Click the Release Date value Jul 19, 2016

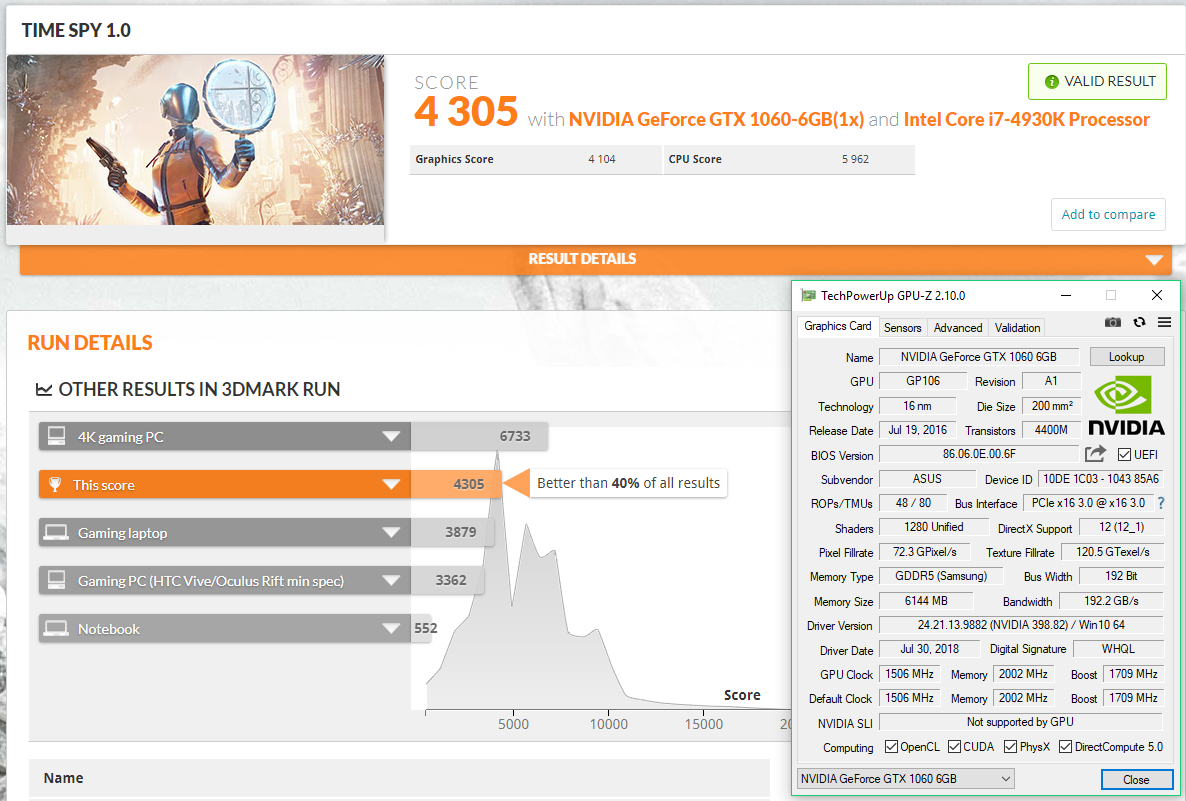(x=917, y=430)
